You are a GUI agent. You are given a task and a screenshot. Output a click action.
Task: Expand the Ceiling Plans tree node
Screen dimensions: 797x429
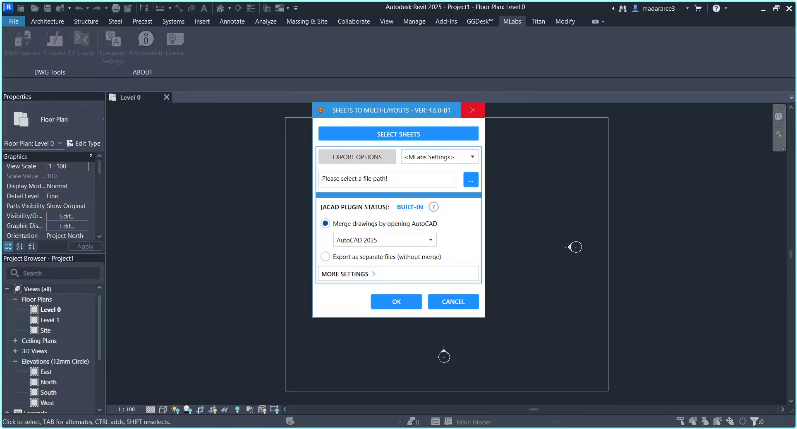coord(15,341)
